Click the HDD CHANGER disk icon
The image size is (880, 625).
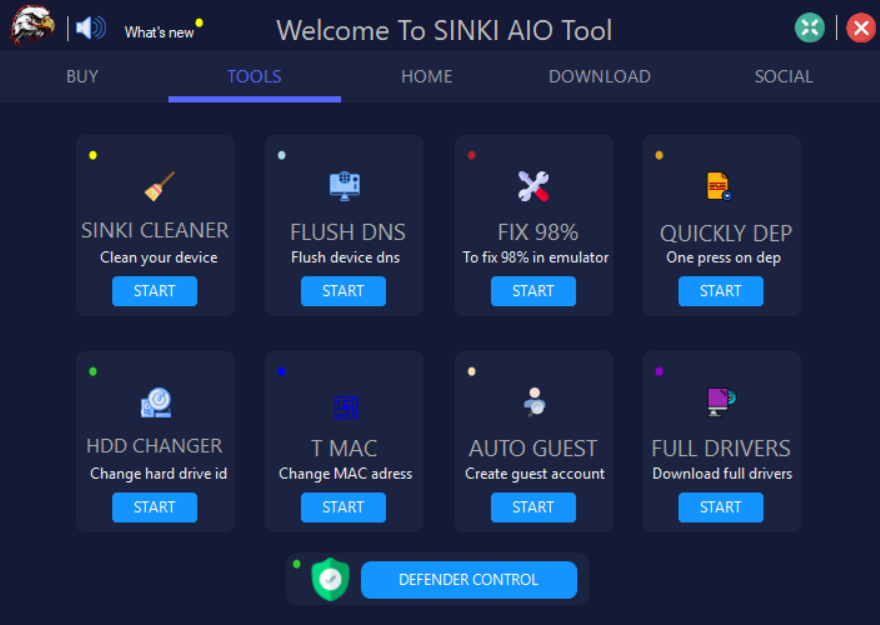click(x=156, y=402)
